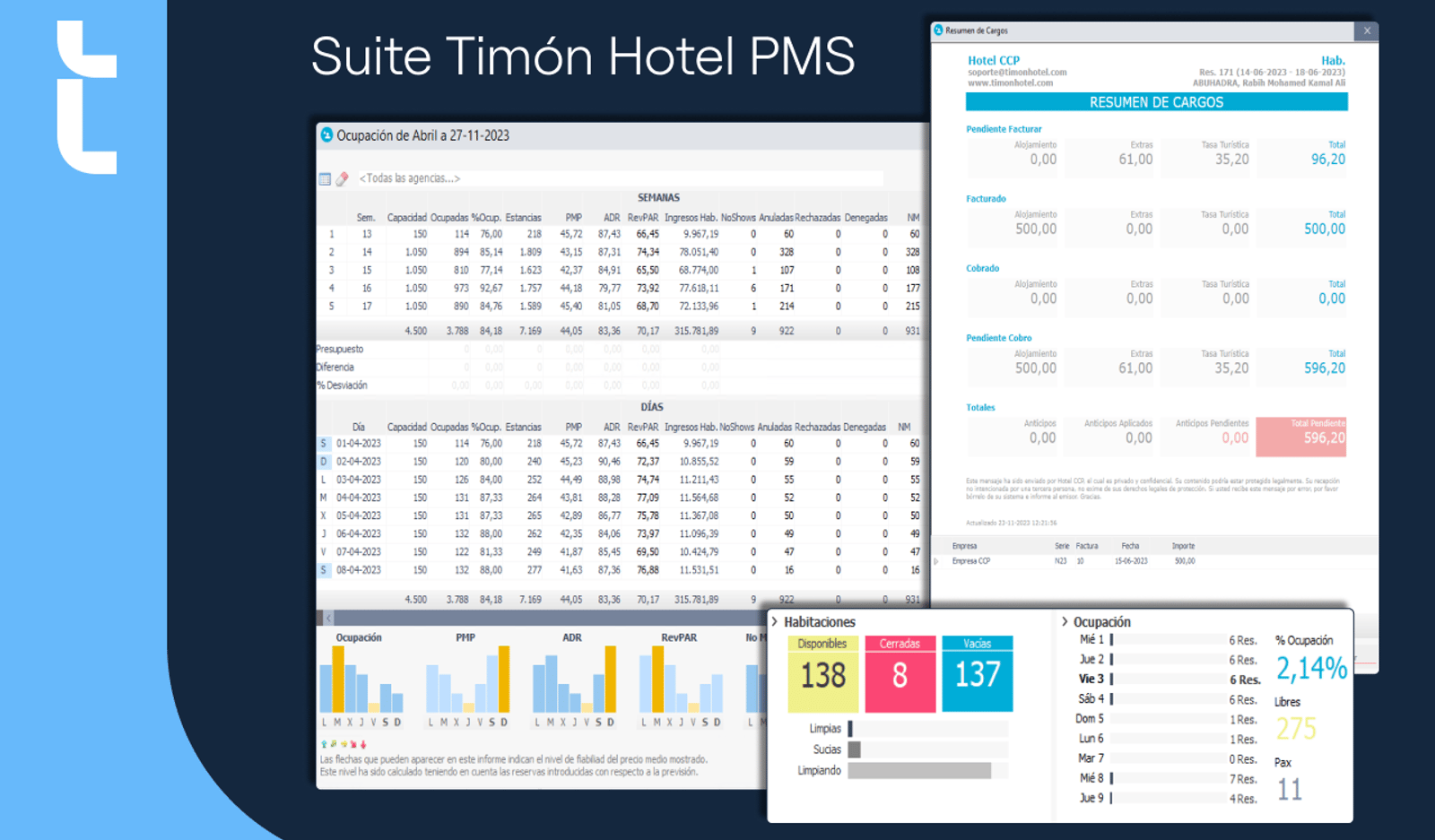Click the RESUMEN DE CARGOS banner

(1157, 102)
